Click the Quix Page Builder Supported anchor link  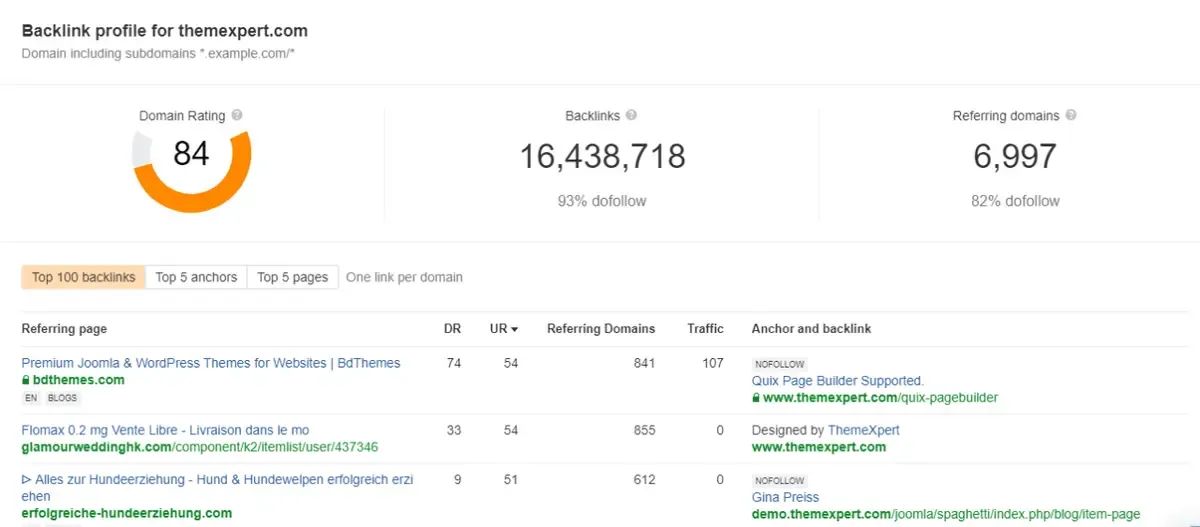point(837,381)
